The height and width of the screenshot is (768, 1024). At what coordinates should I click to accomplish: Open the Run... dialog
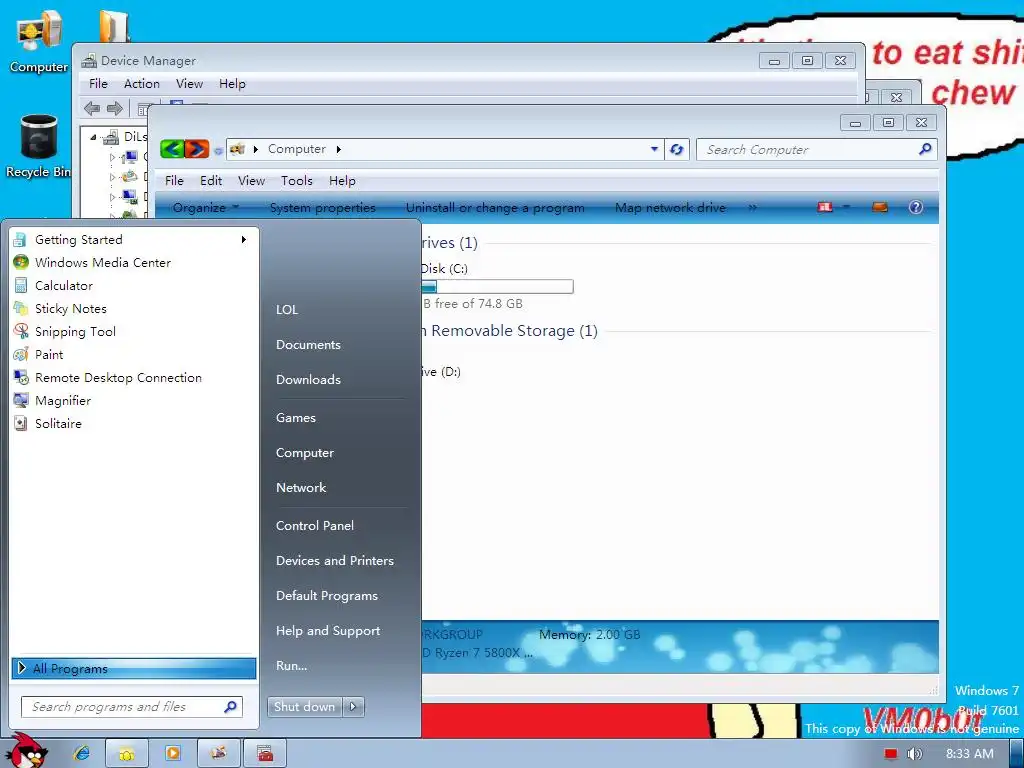coord(291,665)
